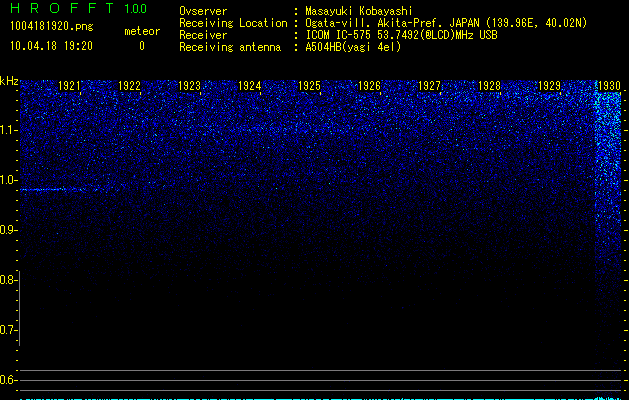Click the 0.8 kHz axis label
This screenshot has width=629, height=400.
8,280
